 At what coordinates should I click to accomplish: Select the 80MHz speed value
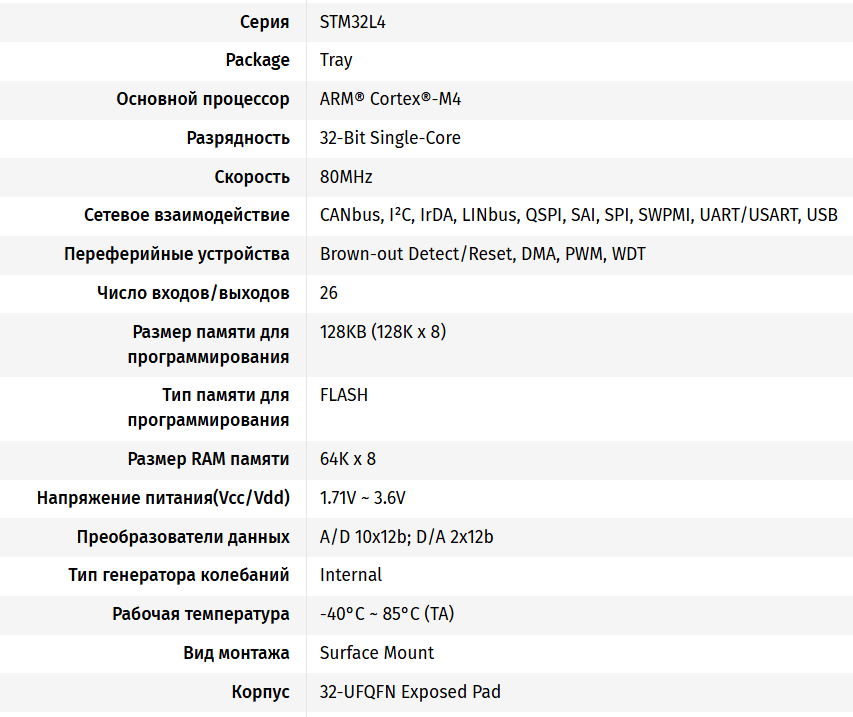346,177
